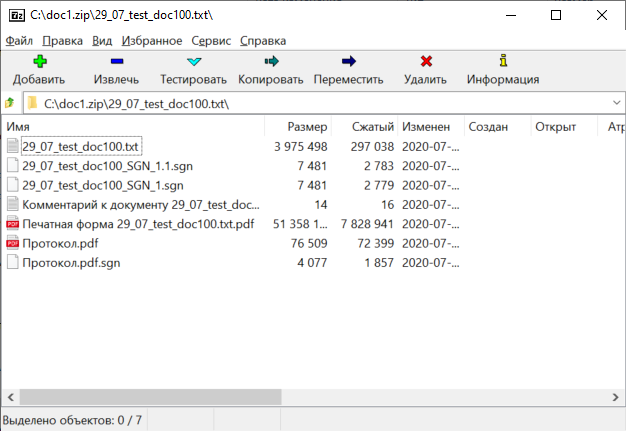Select the icon of 29_07_test_doc100.txt

13,146
